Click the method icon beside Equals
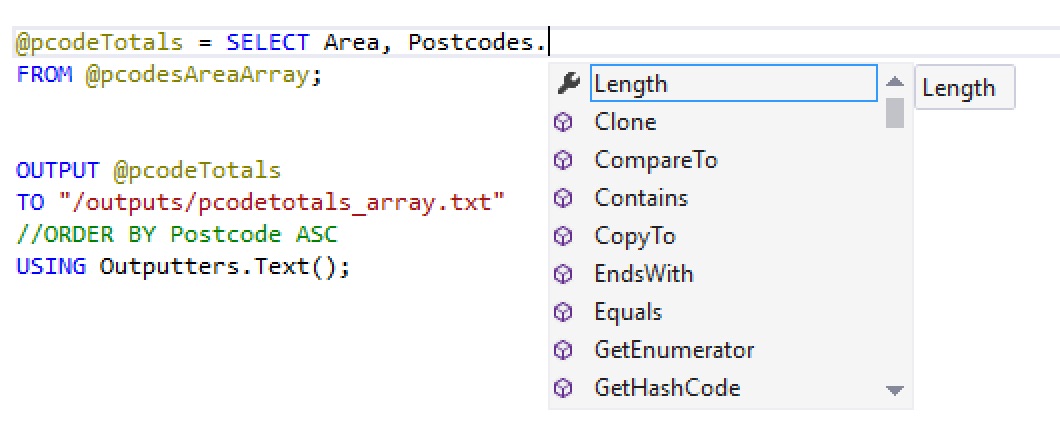 tap(564, 312)
